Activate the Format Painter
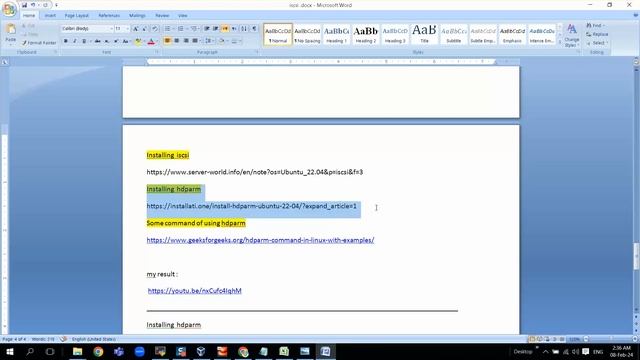The width and height of the screenshot is (640, 360). tap(39, 43)
